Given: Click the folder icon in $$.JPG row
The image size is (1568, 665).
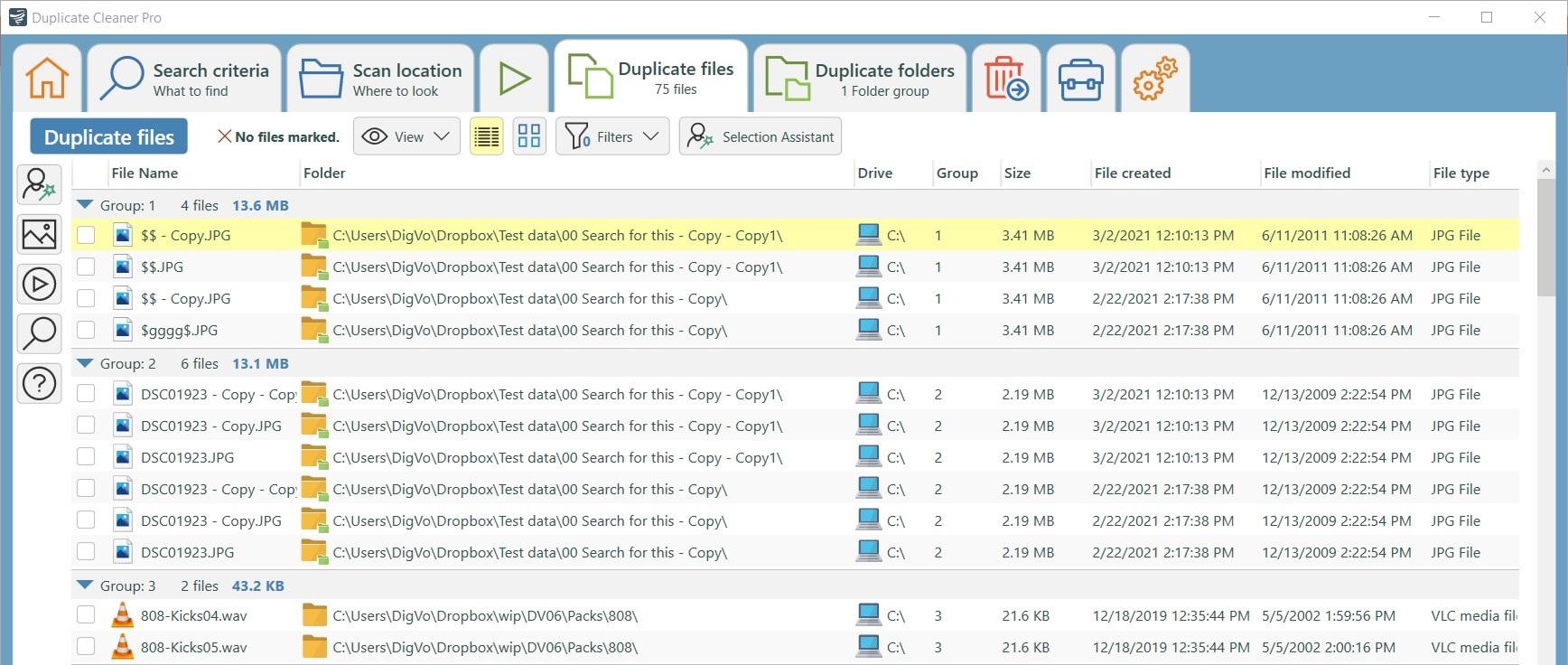Looking at the screenshot, I should [314, 267].
